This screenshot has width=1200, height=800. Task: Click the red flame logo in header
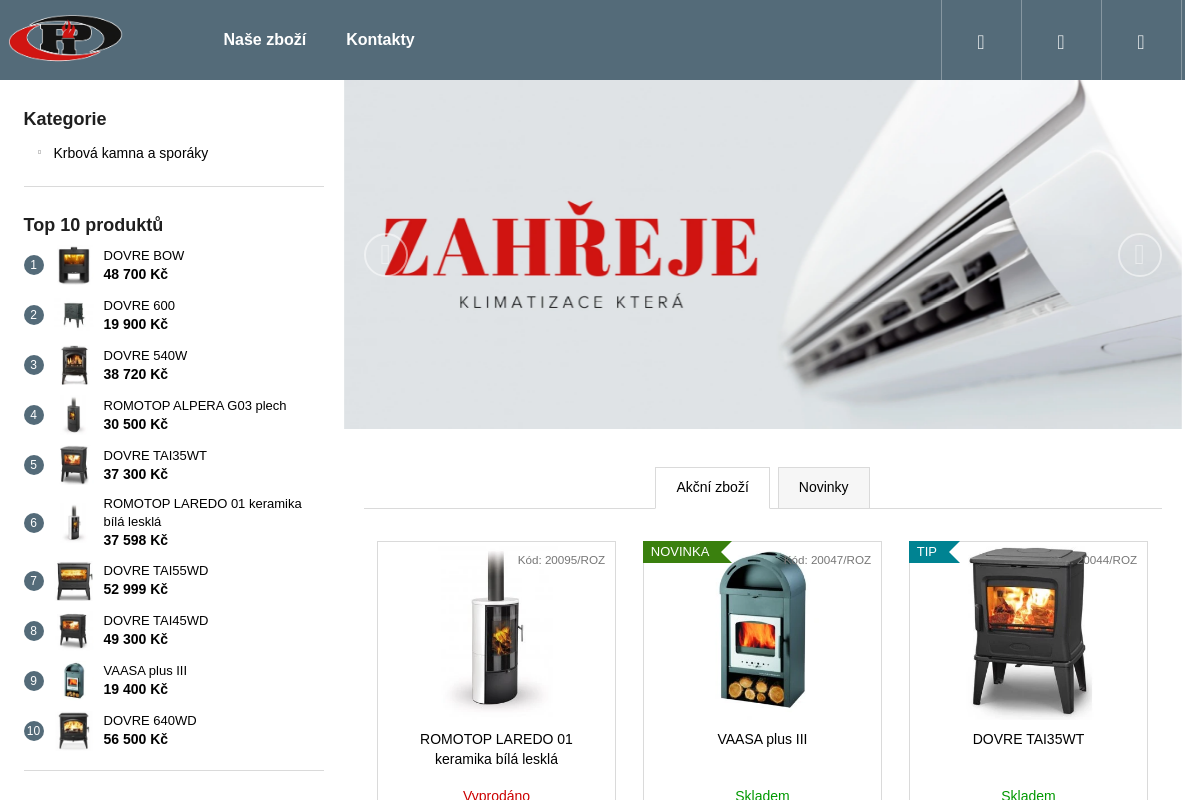pyautogui.click(x=66, y=38)
